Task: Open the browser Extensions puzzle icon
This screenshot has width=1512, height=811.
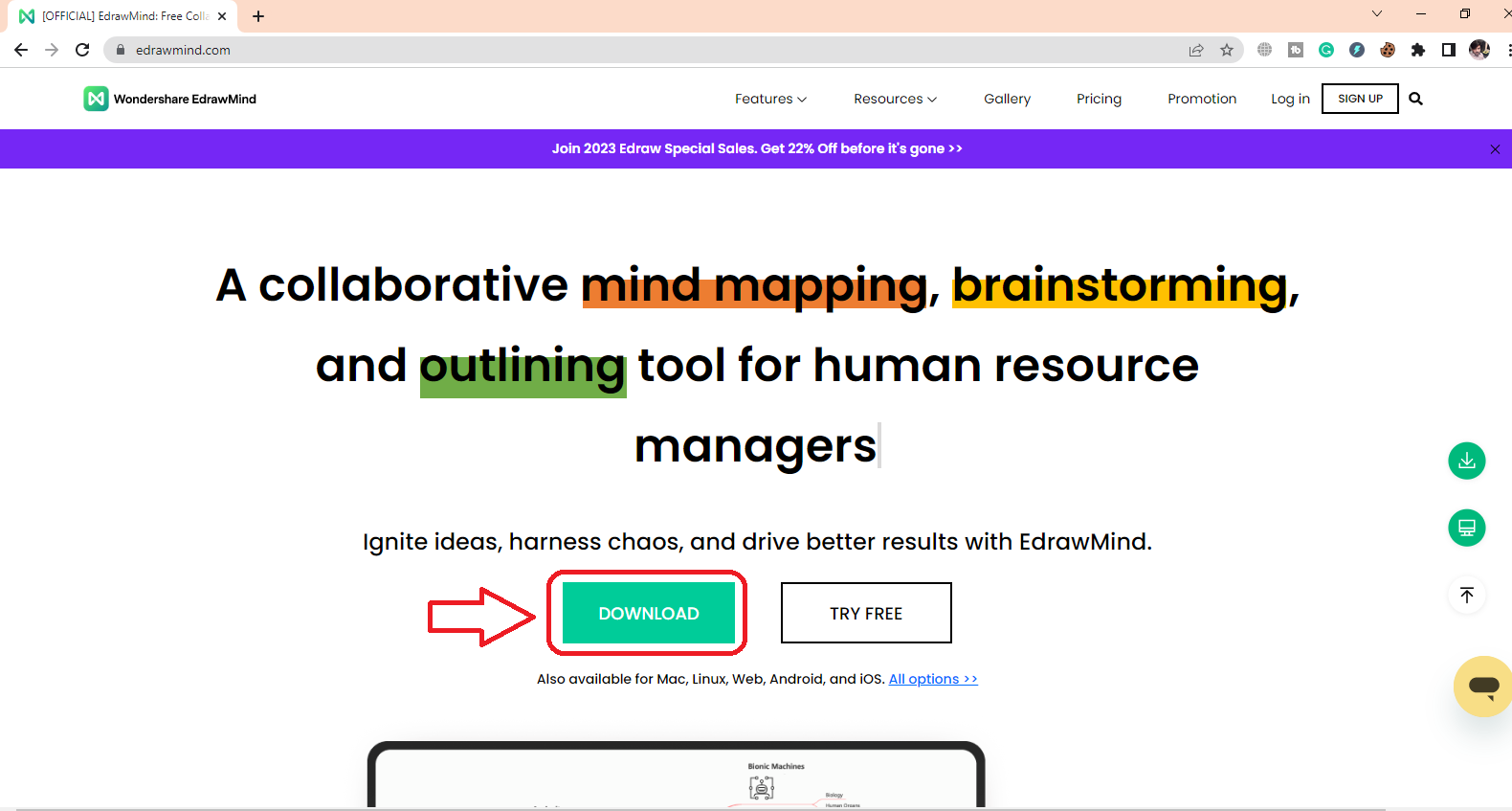Action: click(x=1418, y=50)
